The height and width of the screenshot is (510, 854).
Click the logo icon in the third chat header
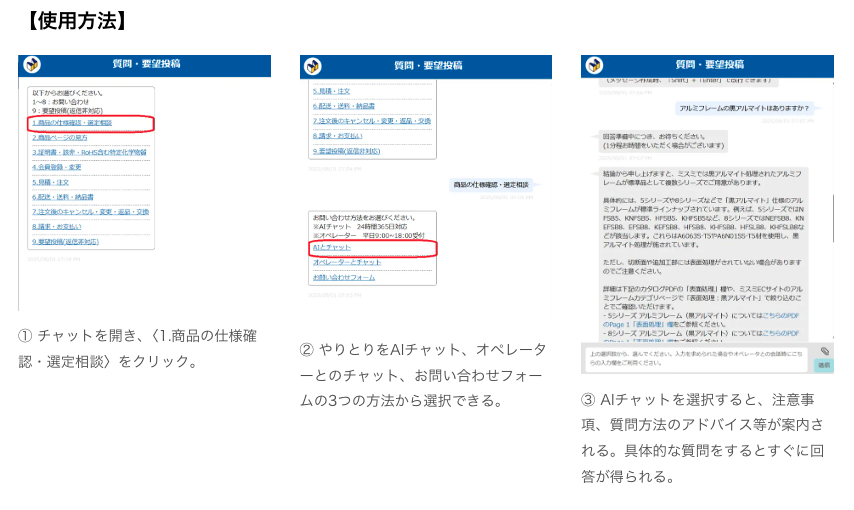click(x=595, y=66)
